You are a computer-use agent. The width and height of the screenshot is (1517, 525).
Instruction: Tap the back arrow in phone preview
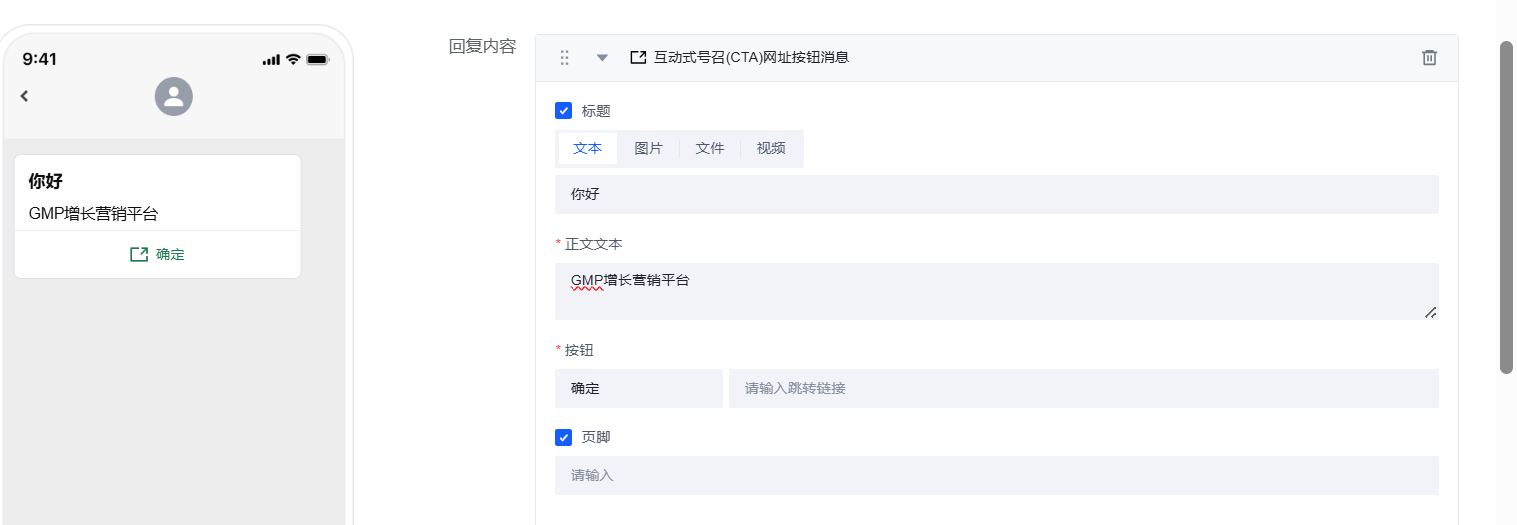pyautogui.click(x=25, y=96)
